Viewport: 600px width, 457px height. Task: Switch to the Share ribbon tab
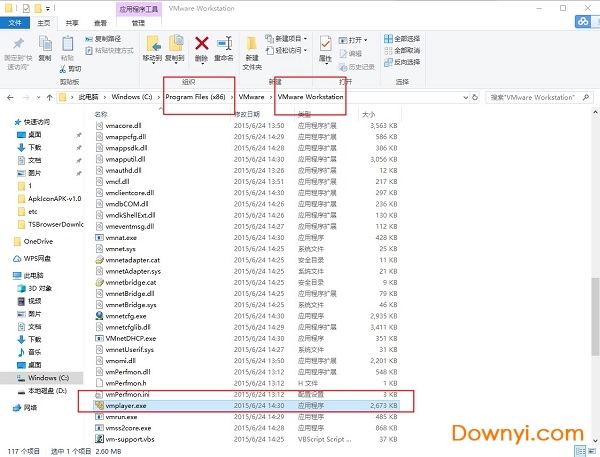pos(72,23)
